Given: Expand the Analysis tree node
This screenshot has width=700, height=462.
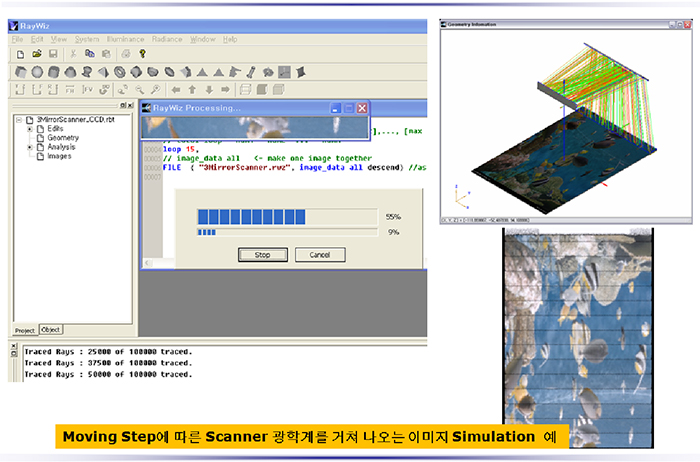Looking at the screenshot, I should click(29, 147).
